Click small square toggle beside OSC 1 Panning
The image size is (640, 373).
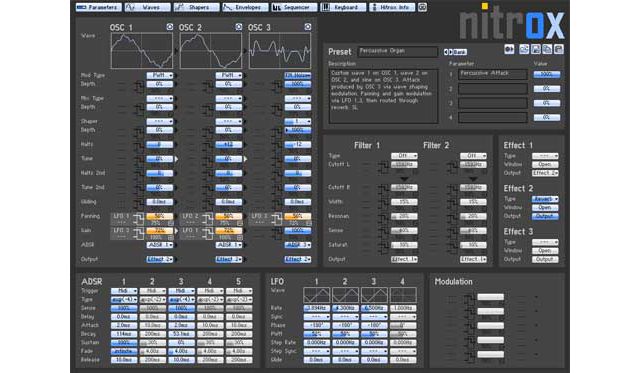171,223
